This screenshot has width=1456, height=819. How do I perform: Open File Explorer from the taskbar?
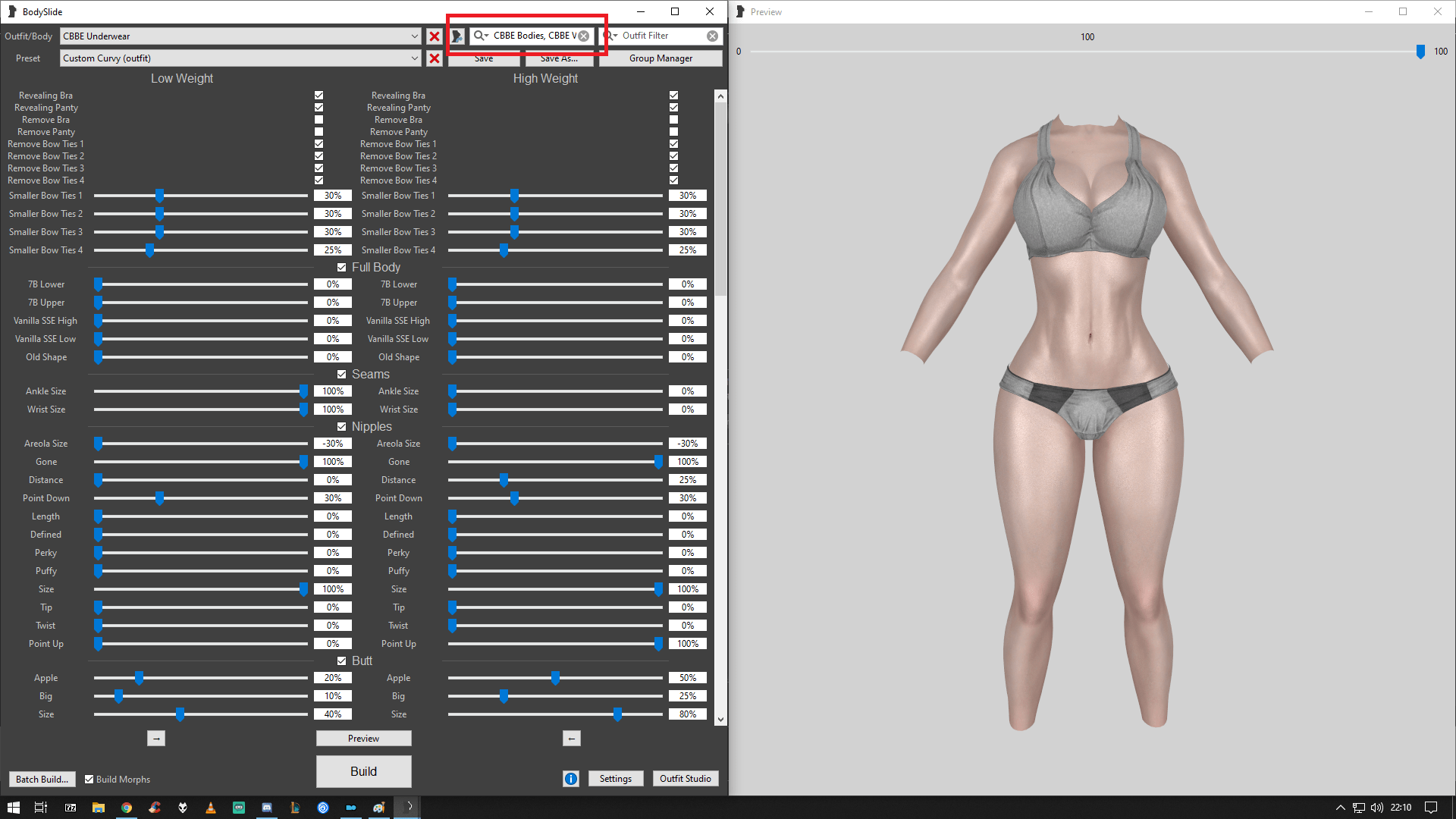(99, 808)
